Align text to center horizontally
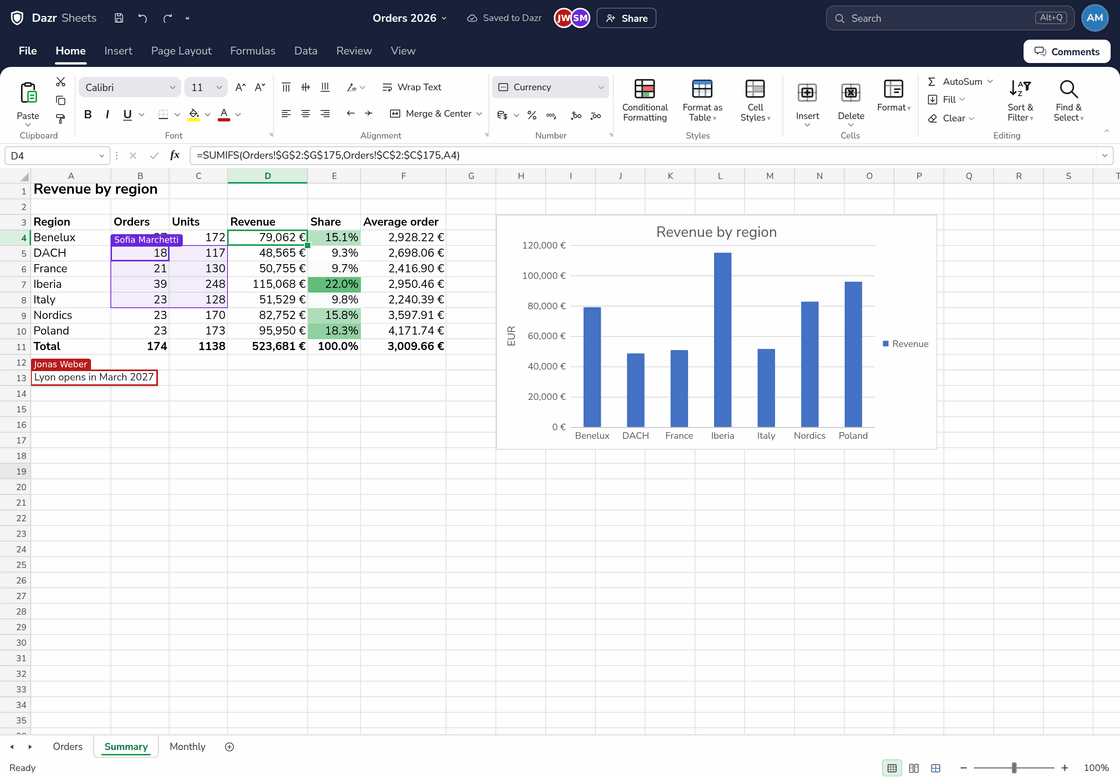This screenshot has width=1120, height=778. (306, 114)
